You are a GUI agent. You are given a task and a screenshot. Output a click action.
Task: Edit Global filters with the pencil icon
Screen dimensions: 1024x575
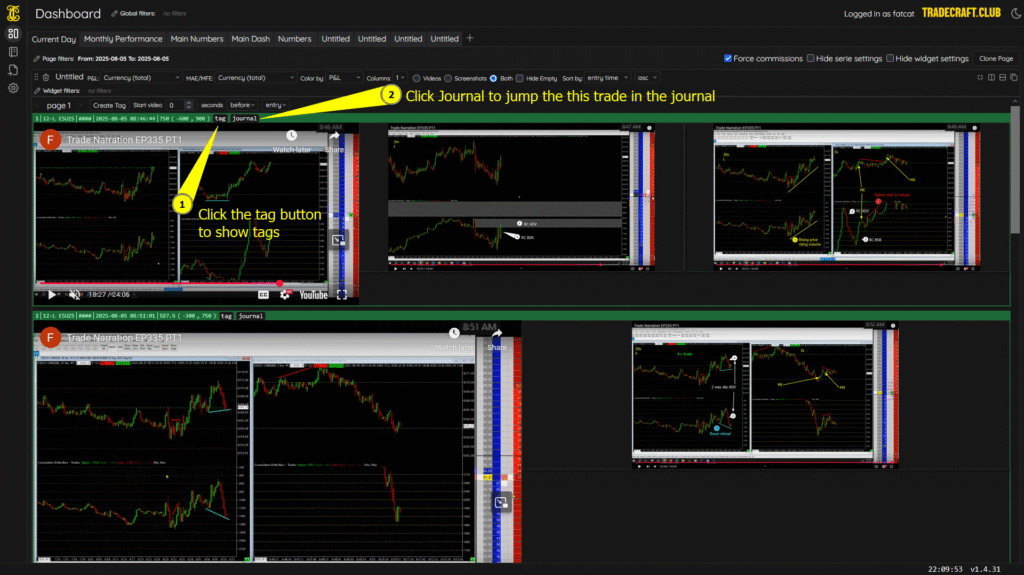pyautogui.click(x=114, y=14)
